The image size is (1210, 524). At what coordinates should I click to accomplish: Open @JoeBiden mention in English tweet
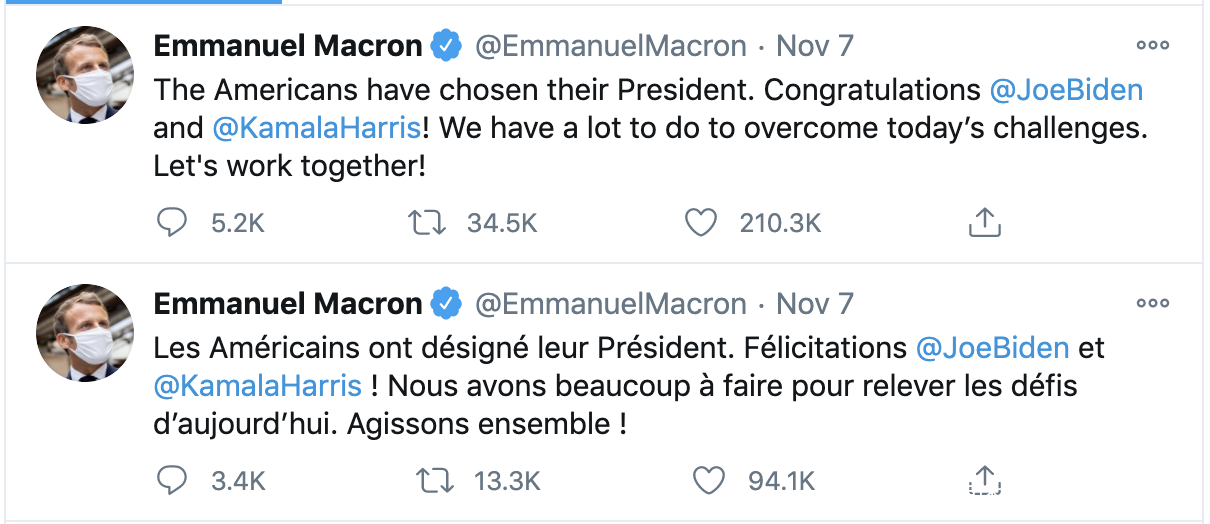[1066, 90]
